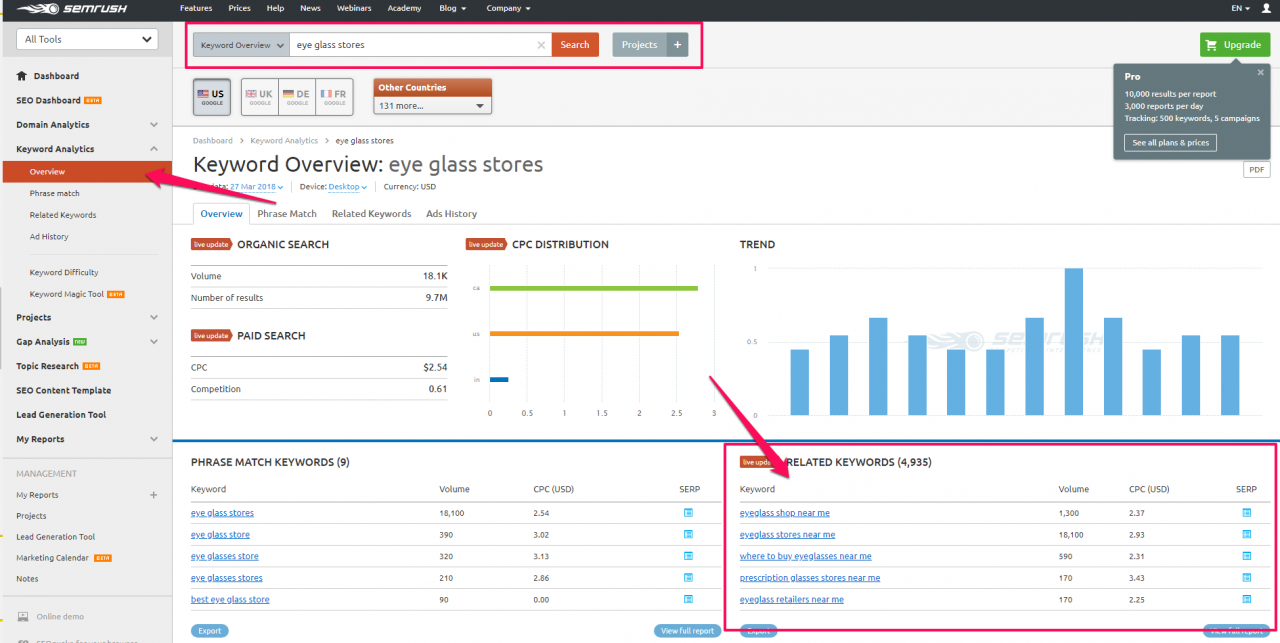This screenshot has height=643, width=1280.
Task: Open Blog menu in top bar
Action: 451,8
